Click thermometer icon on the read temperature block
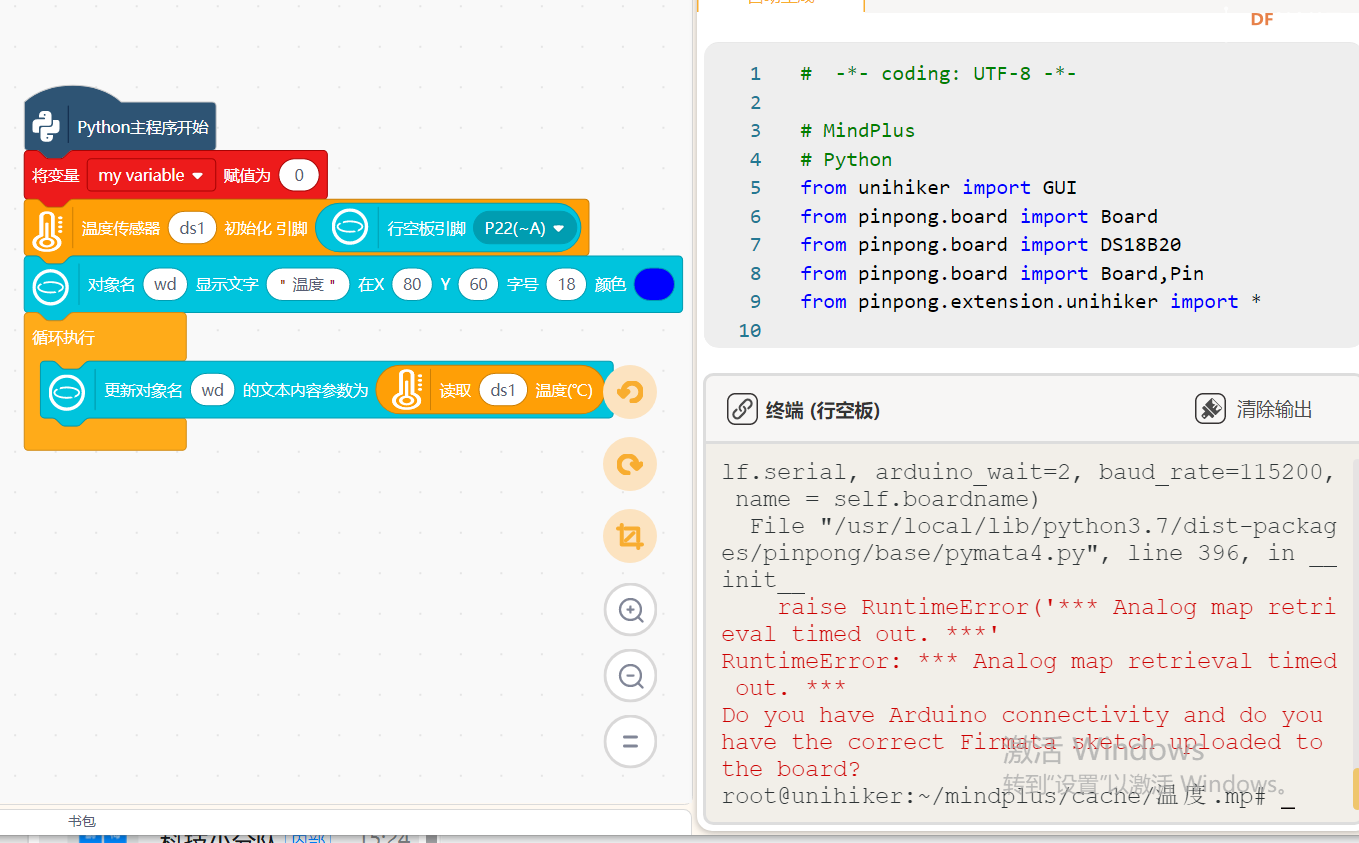The image size is (1359, 843). pos(406,391)
